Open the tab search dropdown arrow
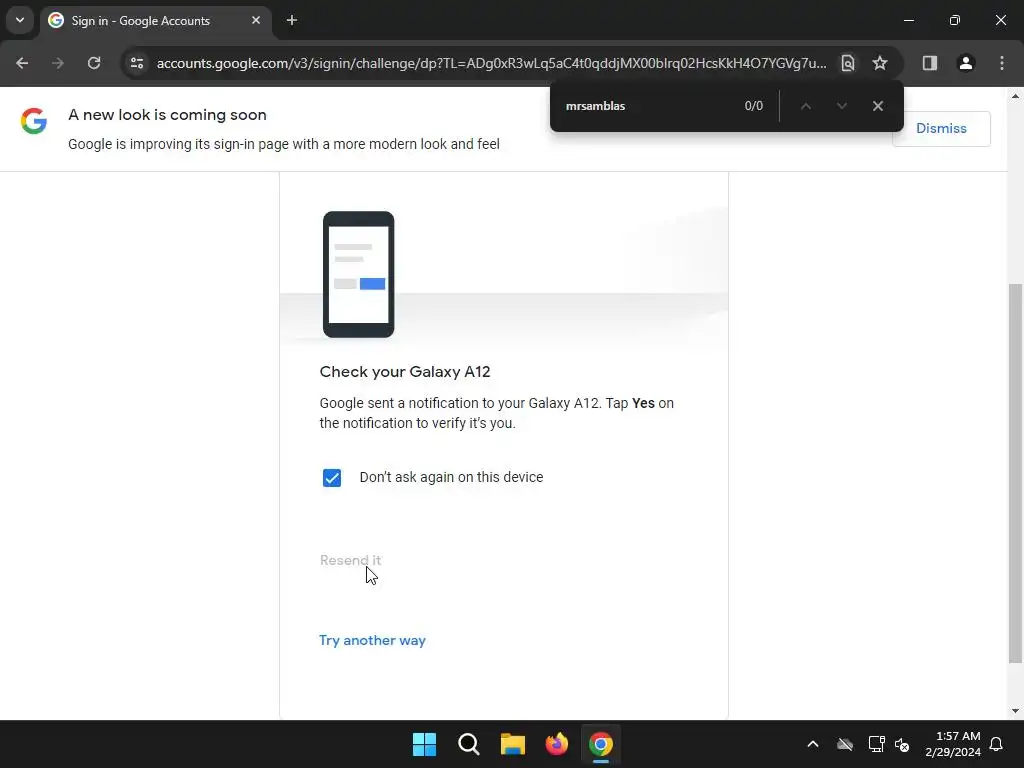This screenshot has width=1024, height=768. pos(20,20)
